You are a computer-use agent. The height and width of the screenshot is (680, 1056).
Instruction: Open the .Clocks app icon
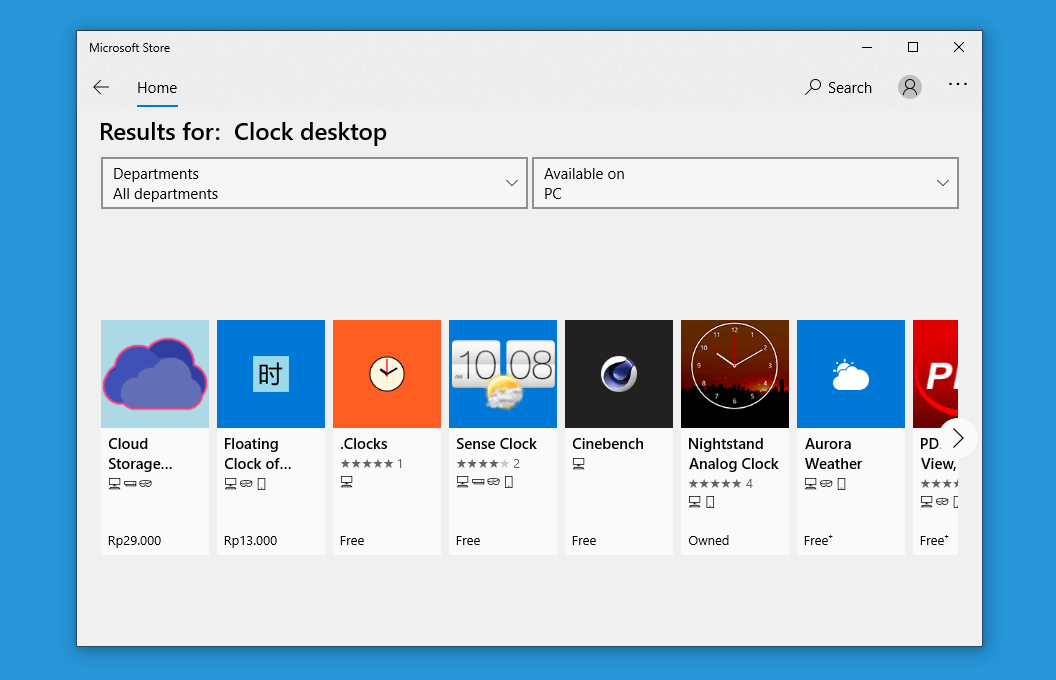(x=387, y=374)
